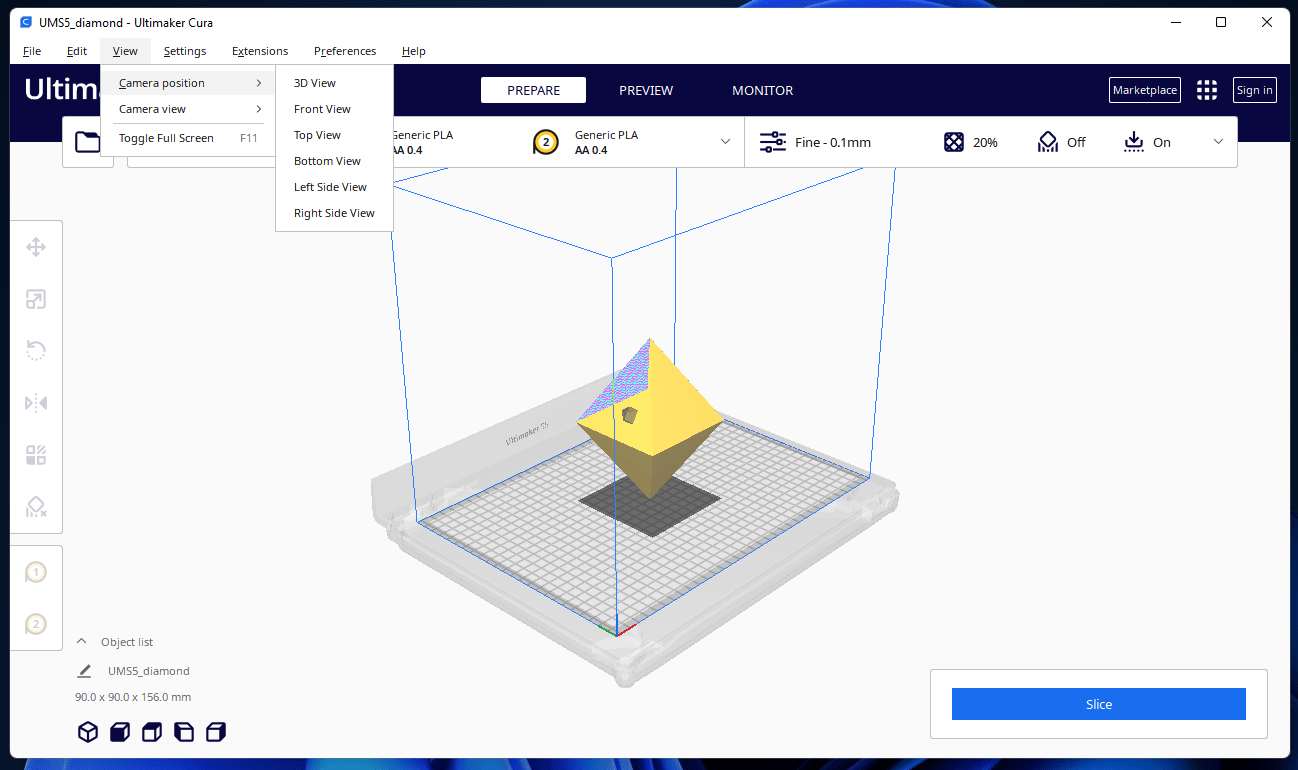Image resolution: width=1298 pixels, height=770 pixels.
Task: Click the 90.0 x 90.0 x 156.0 mm dimensions
Action: tap(133, 697)
